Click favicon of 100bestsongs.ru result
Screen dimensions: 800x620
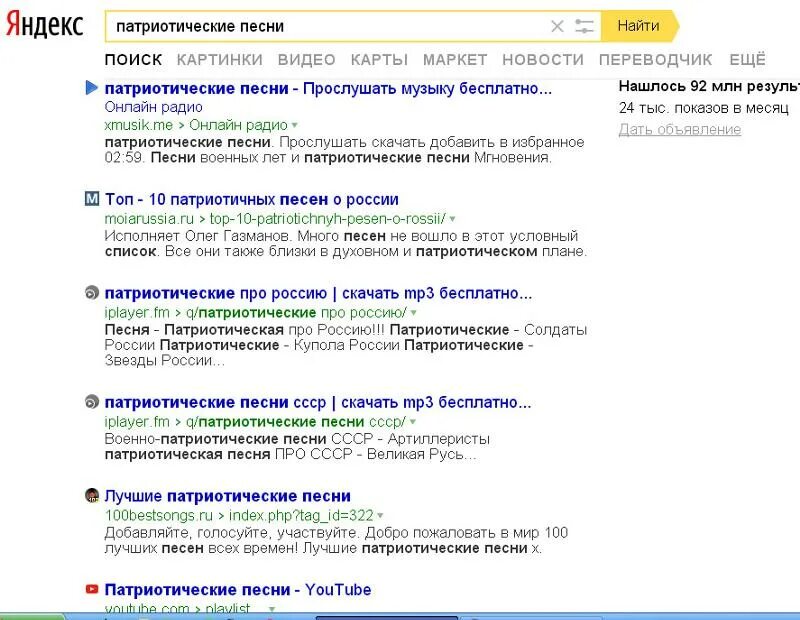coord(92,495)
